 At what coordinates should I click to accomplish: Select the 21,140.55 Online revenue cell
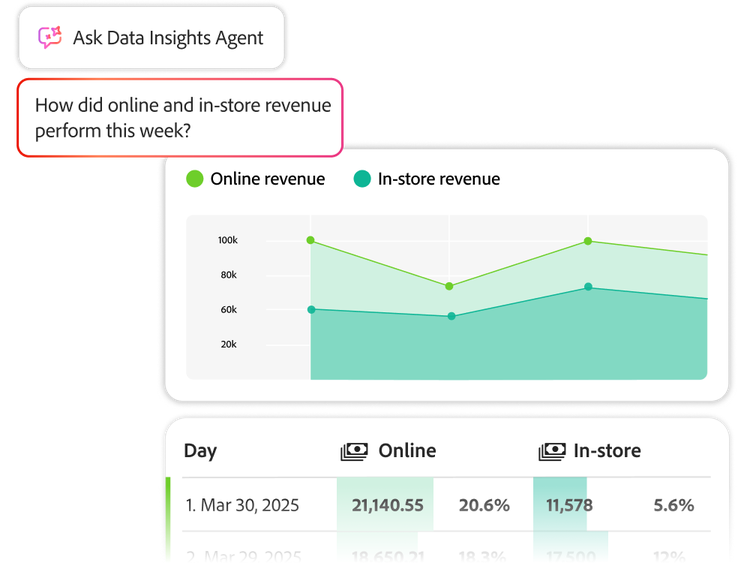pos(385,505)
